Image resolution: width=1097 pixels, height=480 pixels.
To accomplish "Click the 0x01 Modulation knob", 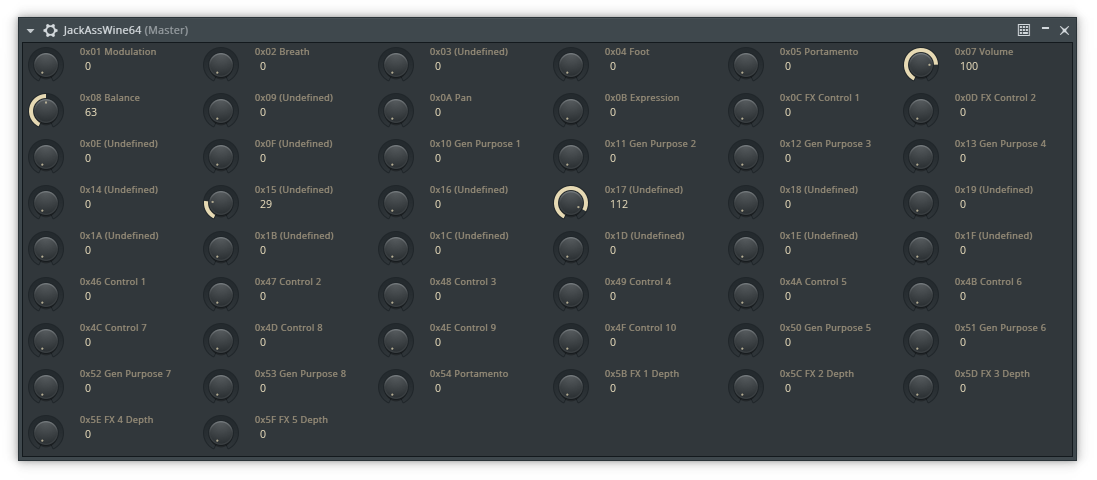I will [45, 65].
